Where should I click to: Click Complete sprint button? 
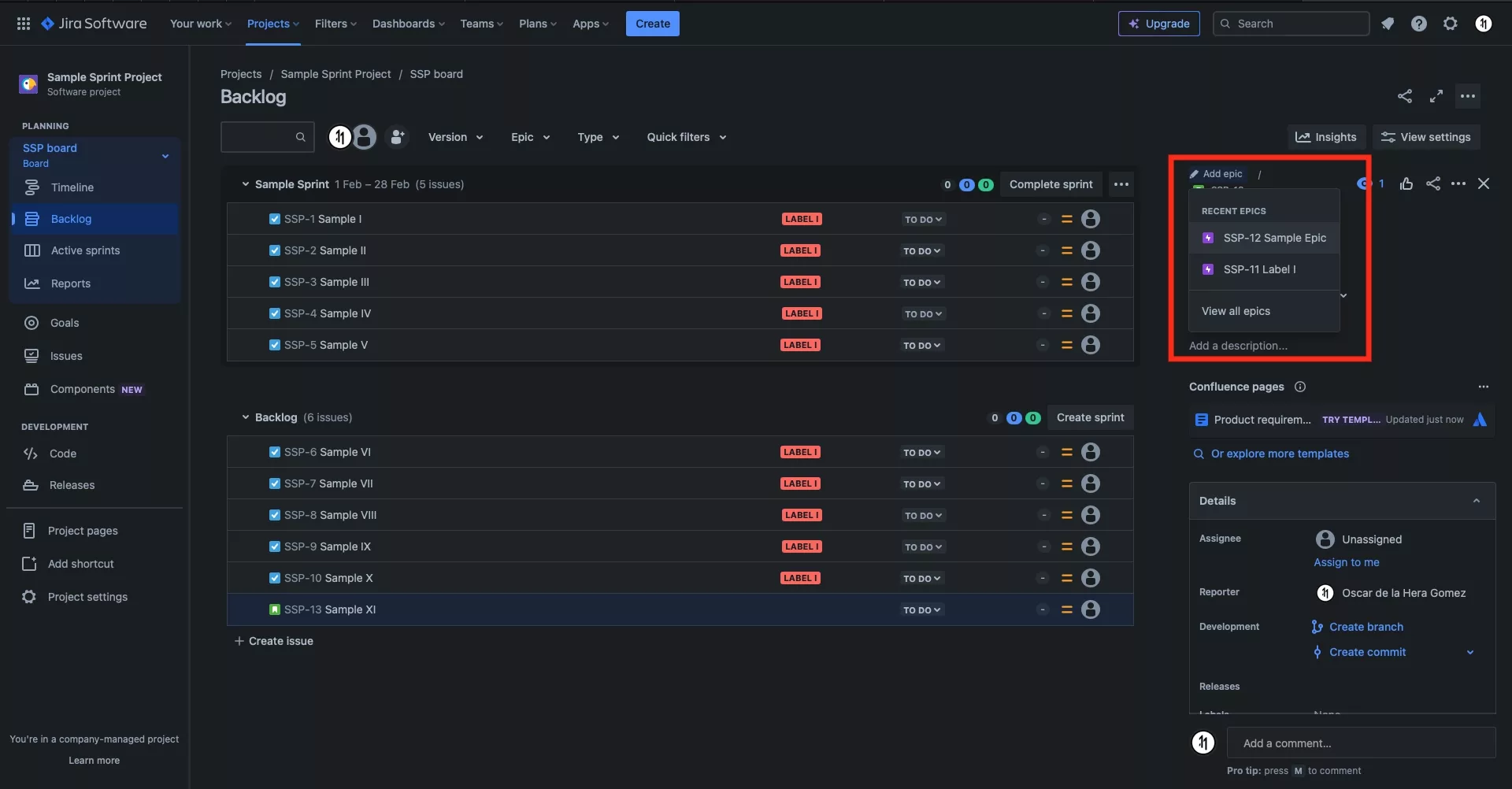pos(1051,184)
